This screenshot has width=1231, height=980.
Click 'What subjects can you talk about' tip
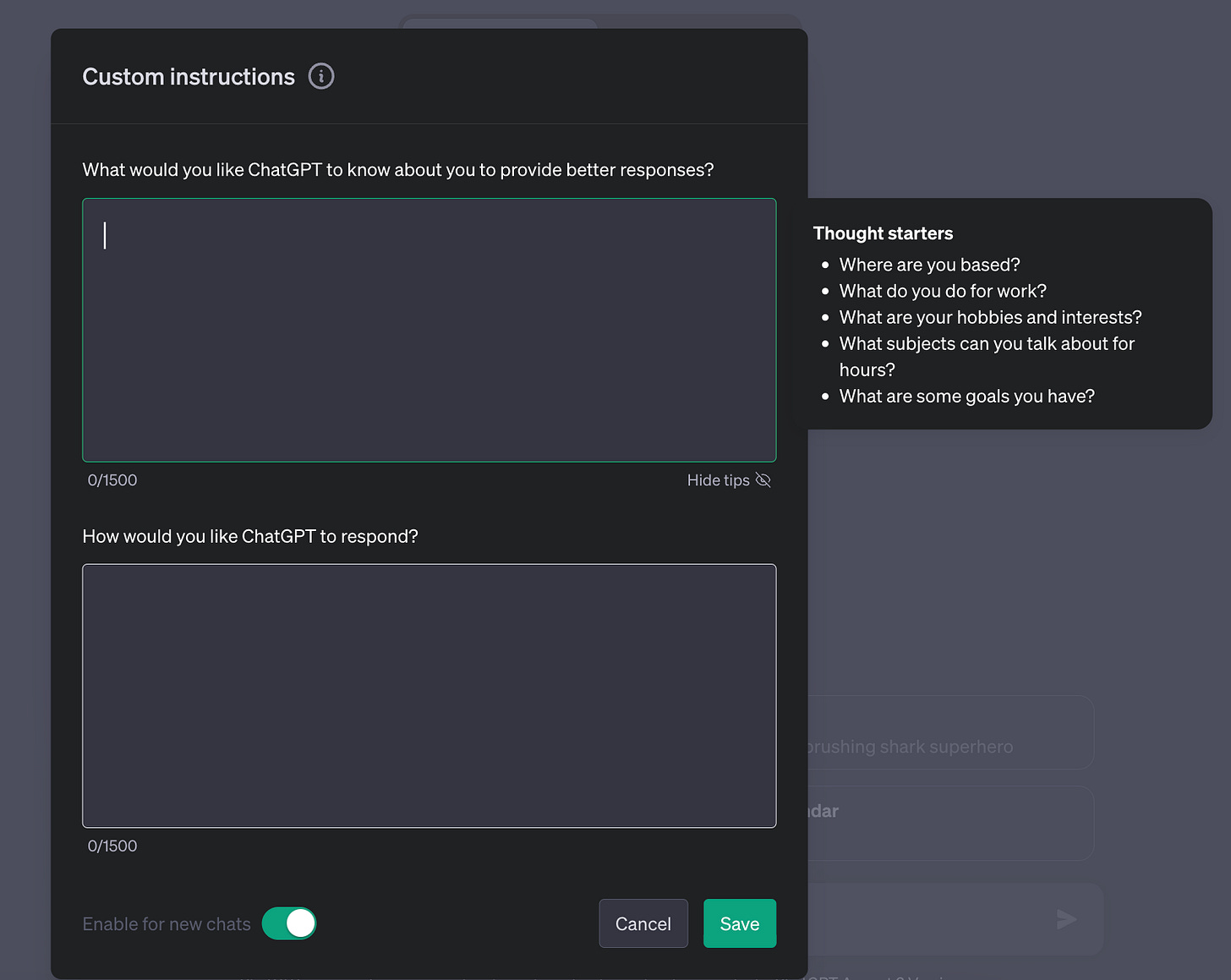(x=987, y=356)
